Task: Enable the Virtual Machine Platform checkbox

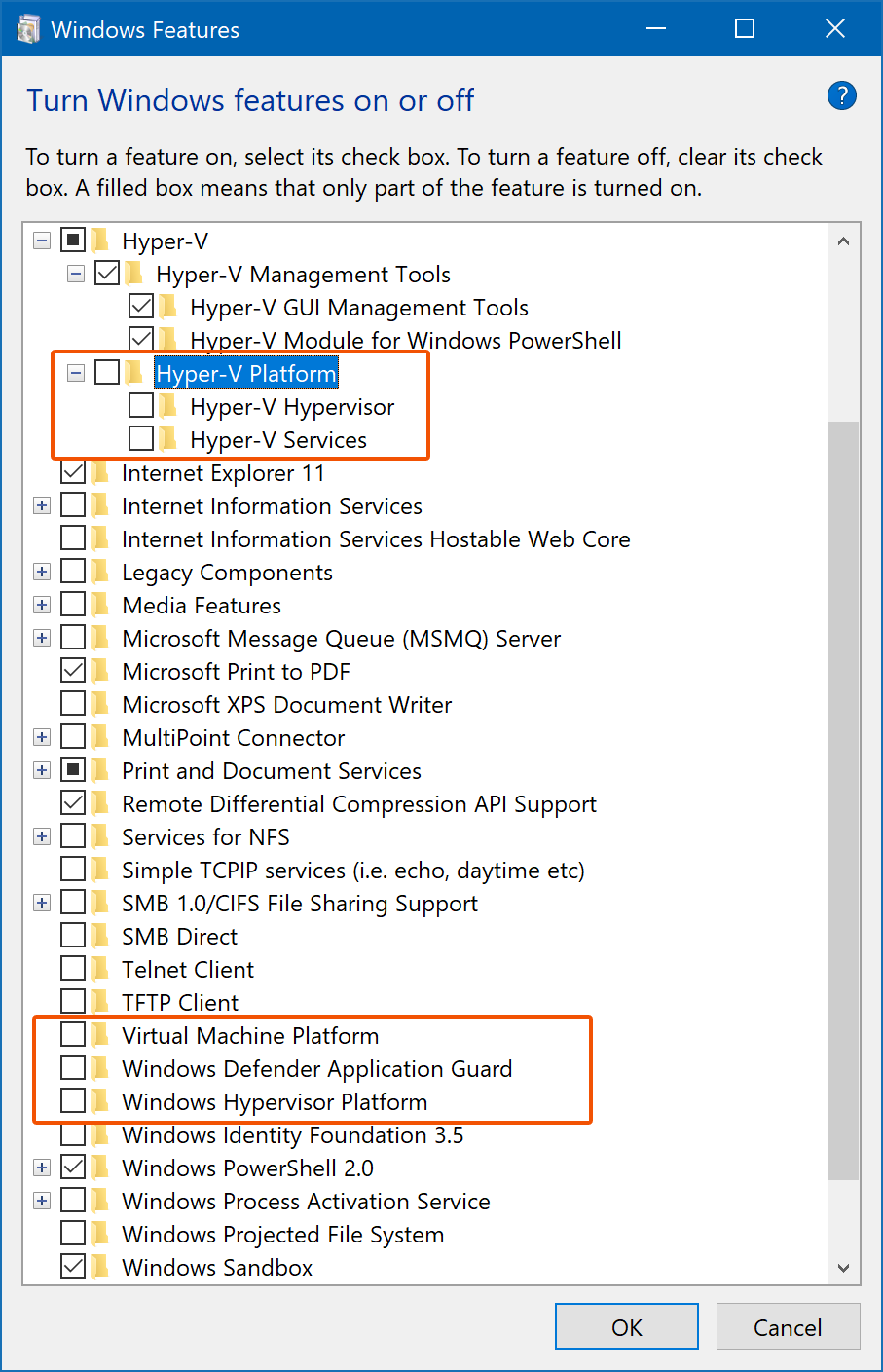Action: (x=73, y=1035)
